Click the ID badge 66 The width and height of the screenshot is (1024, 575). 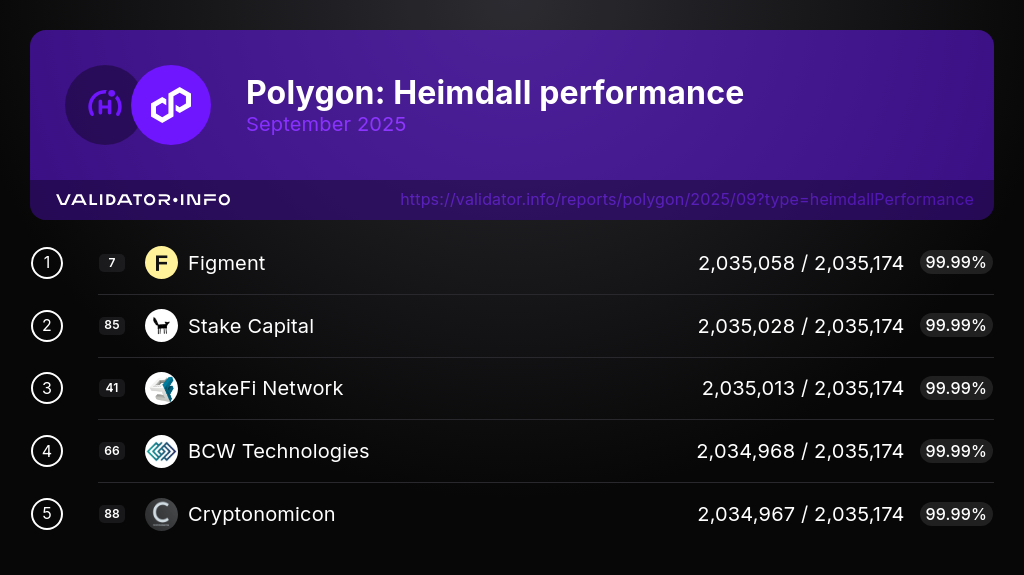[112, 451]
